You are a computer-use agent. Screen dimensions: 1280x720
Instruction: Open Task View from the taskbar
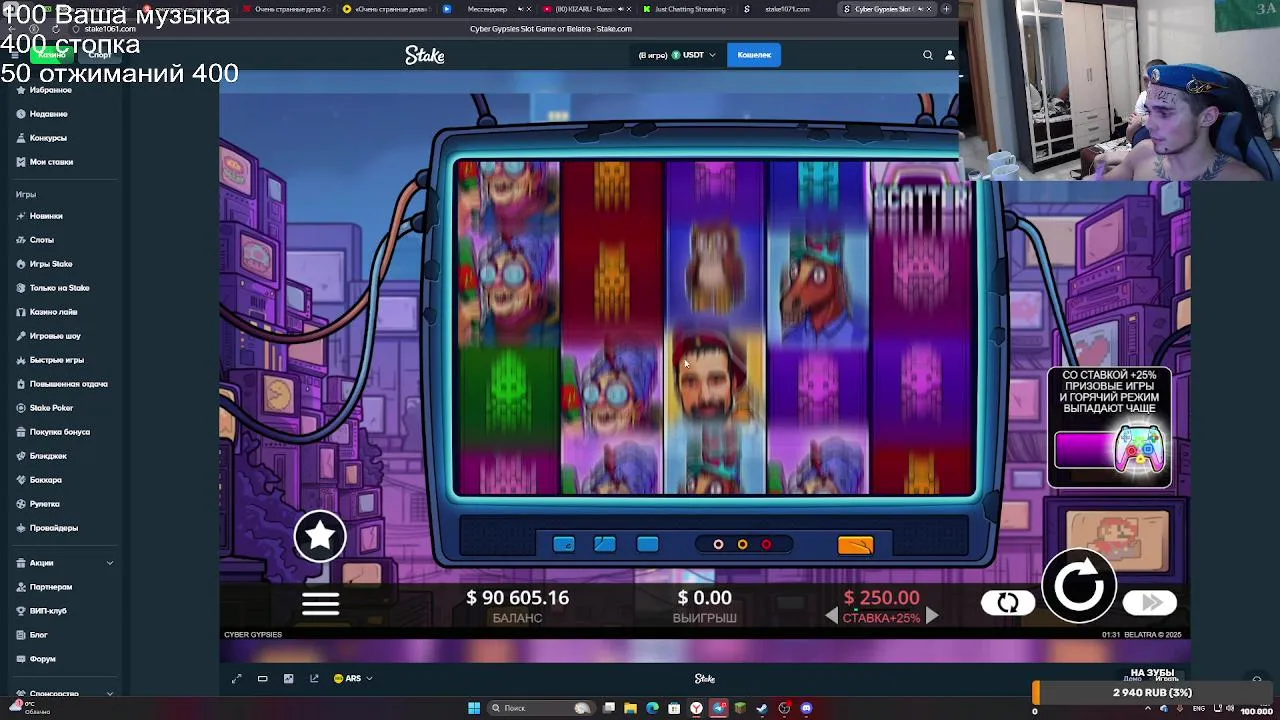pyautogui.click(x=608, y=708)
